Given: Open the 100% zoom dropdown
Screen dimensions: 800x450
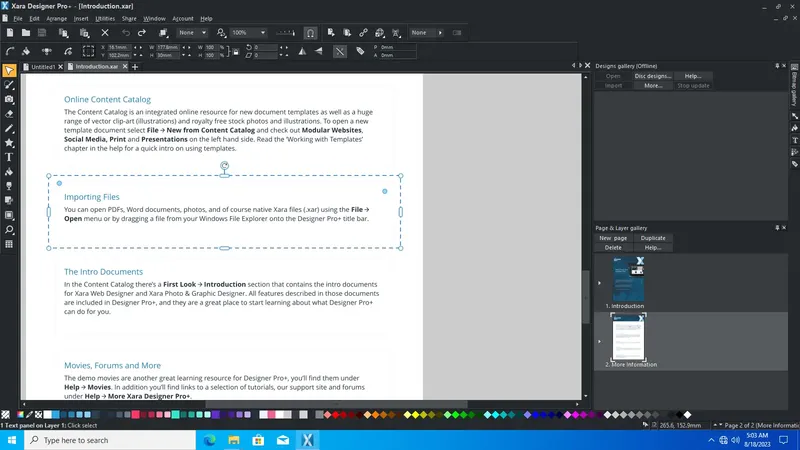Looking at the screenshot, I should (x=248, y=33).
